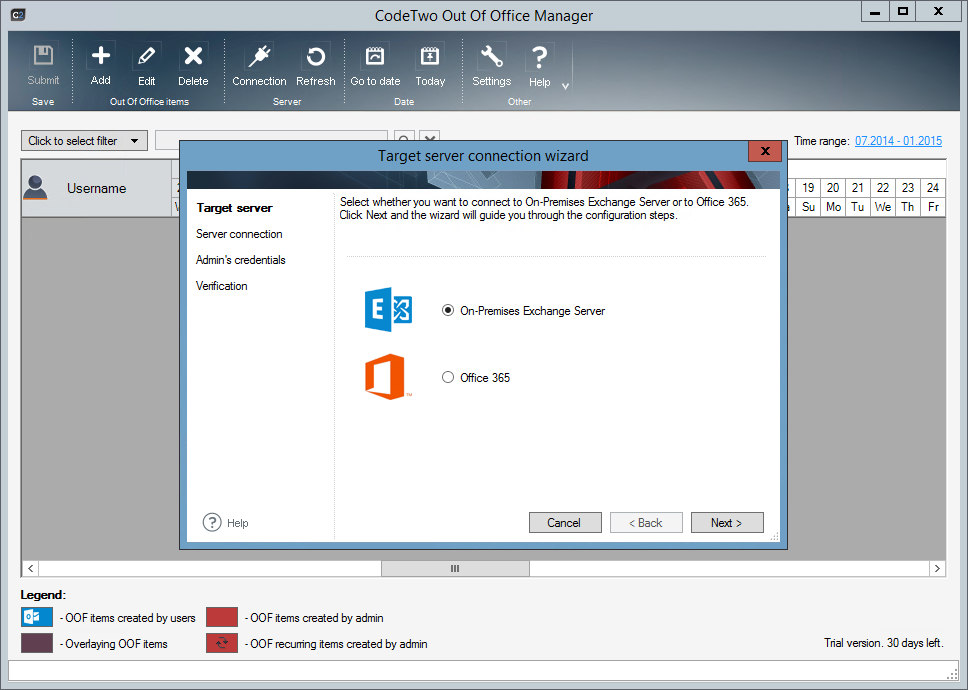Image resolution: width=968 pixels, height=690 pixels.
Task: Close the CodeTwo Out Of Office Manager window
Action: pos(938,12)
